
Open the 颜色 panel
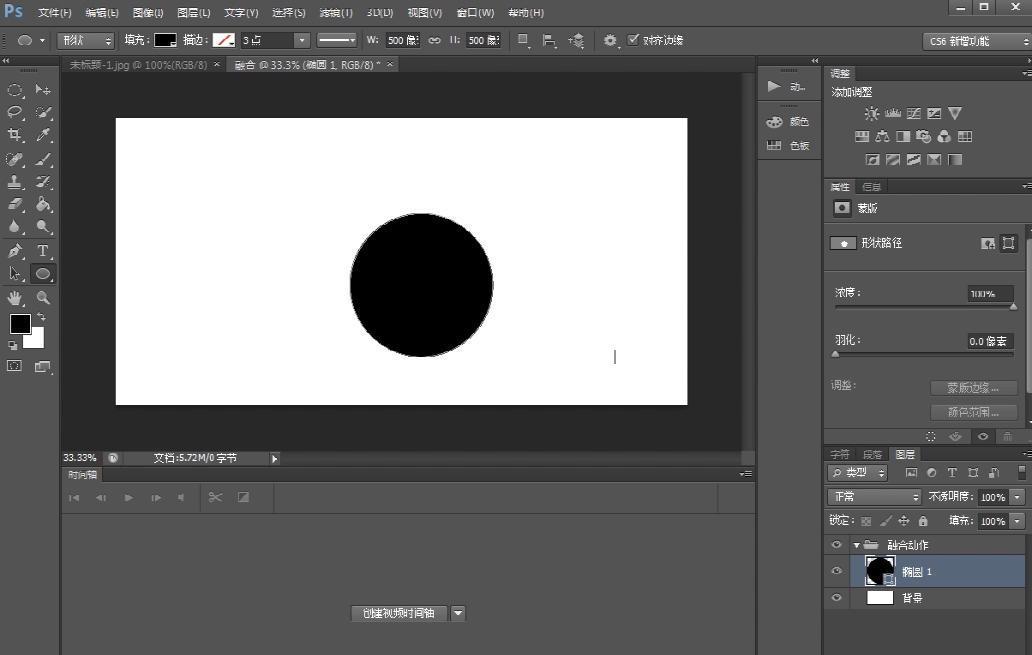(788, 122)
